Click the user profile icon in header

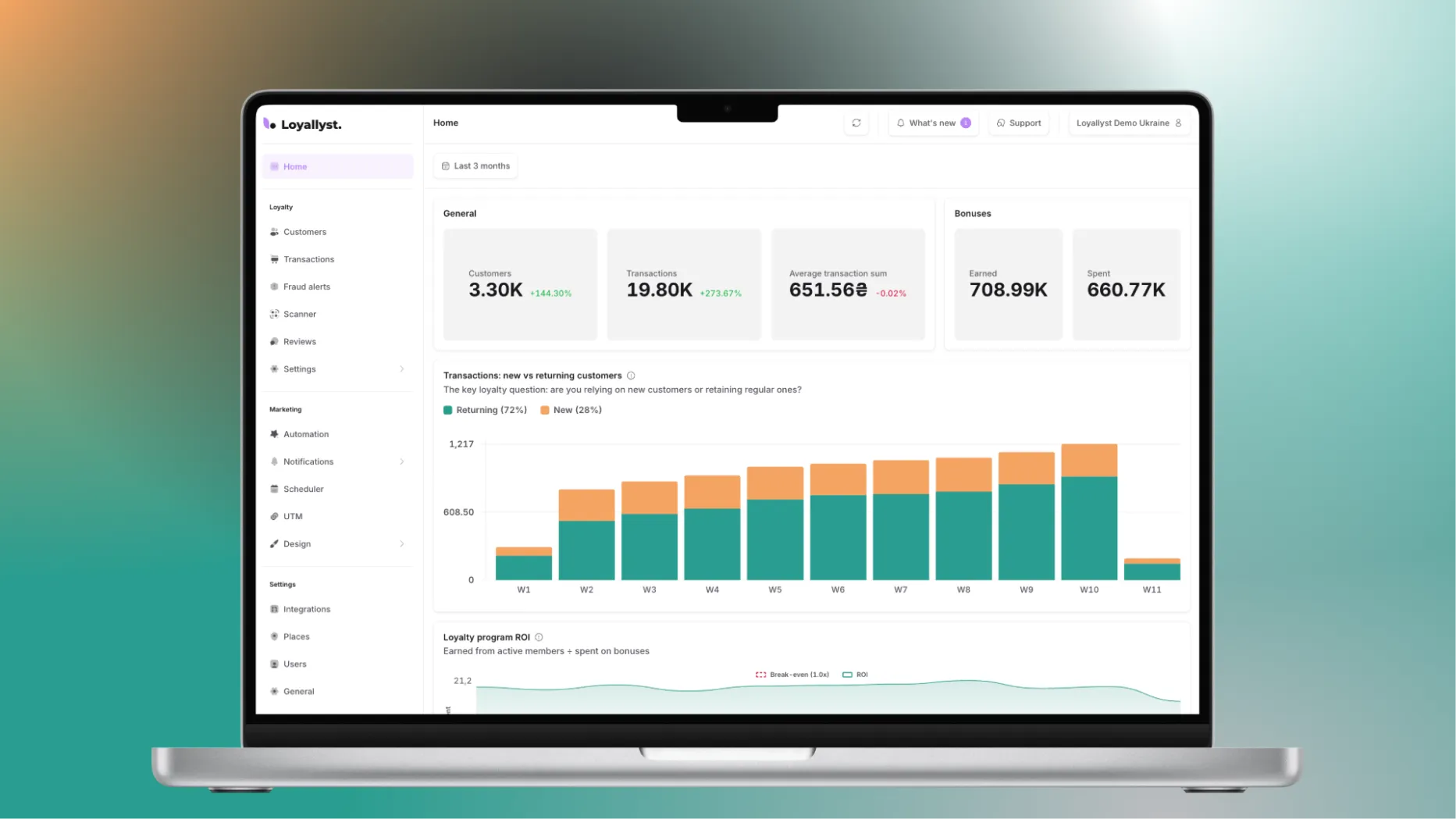(x=1178, y=123)
